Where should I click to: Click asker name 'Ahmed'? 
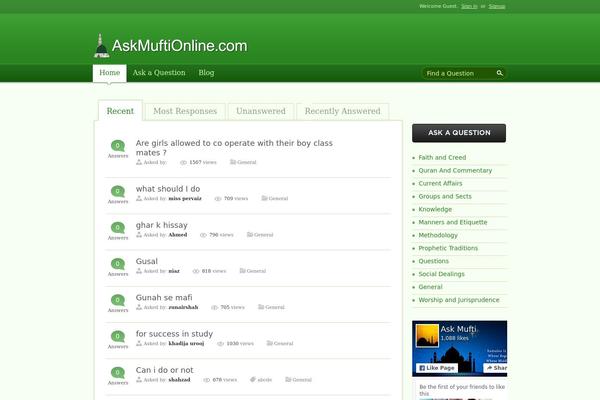(178, 235)
